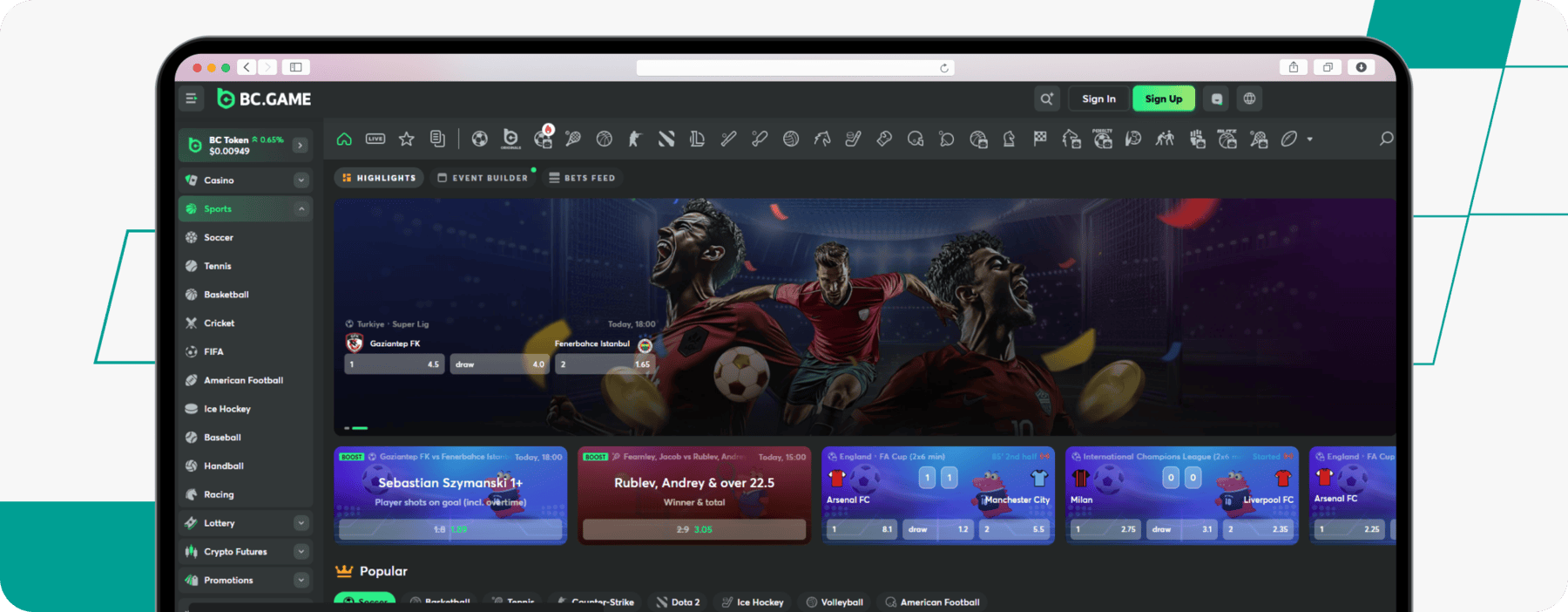1568x612 pixels.
Task: Switch to Bets Feed tab
Action: pos(582,178)
